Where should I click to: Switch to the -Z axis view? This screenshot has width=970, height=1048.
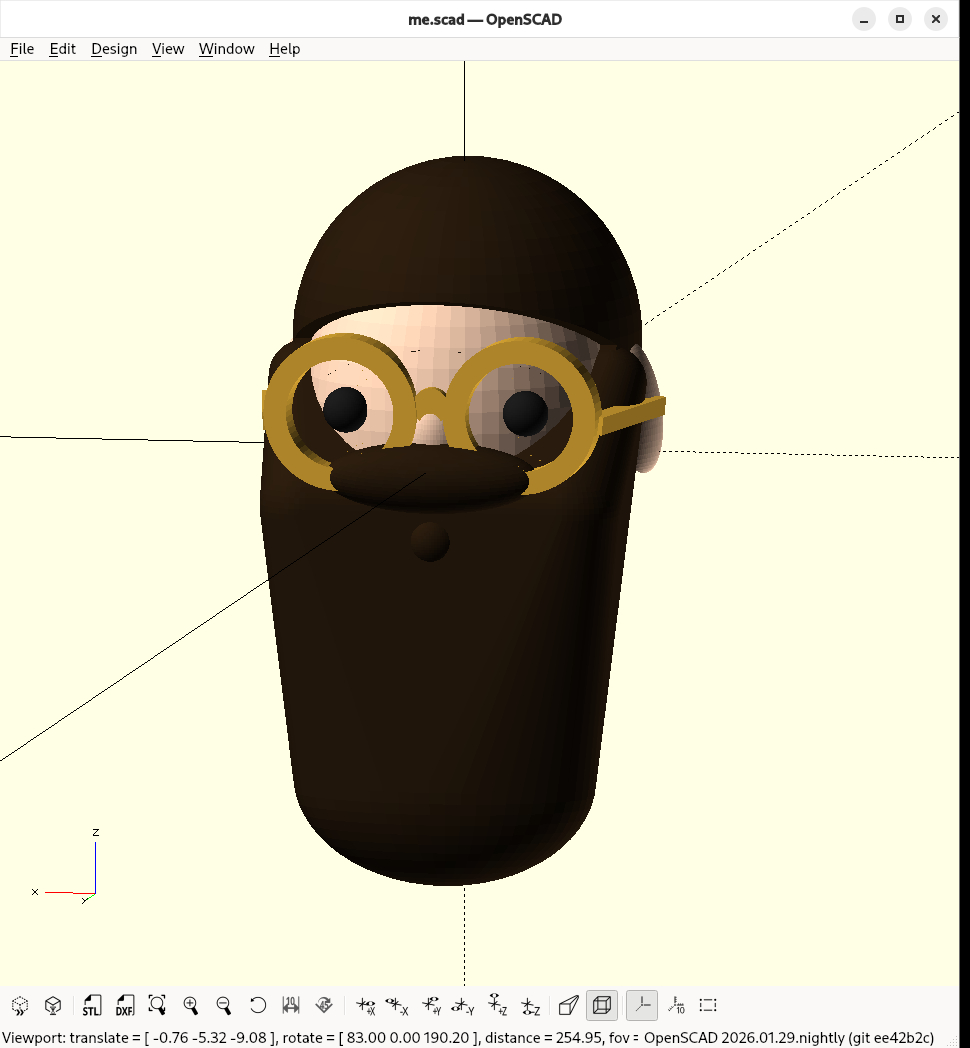pyautogui.click(x=530, y=1005)
